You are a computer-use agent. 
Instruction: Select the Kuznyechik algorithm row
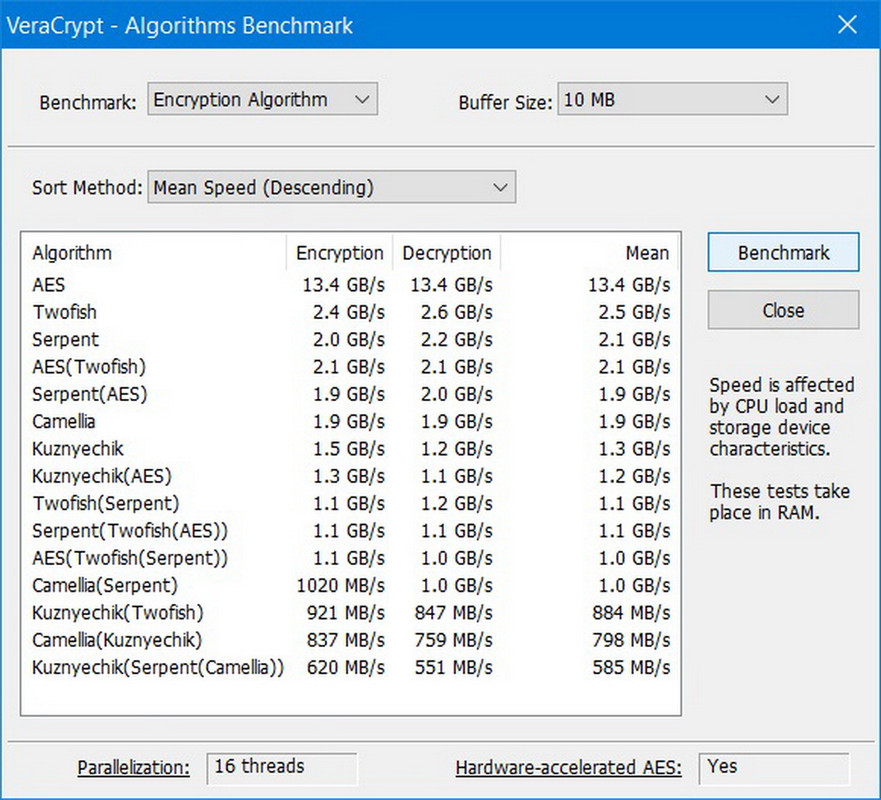point(351,448)
